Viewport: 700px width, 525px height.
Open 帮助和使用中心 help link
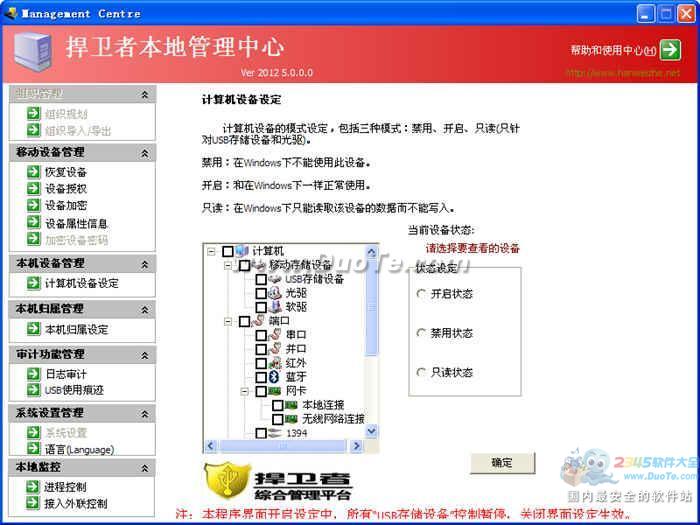coord(613,50)
